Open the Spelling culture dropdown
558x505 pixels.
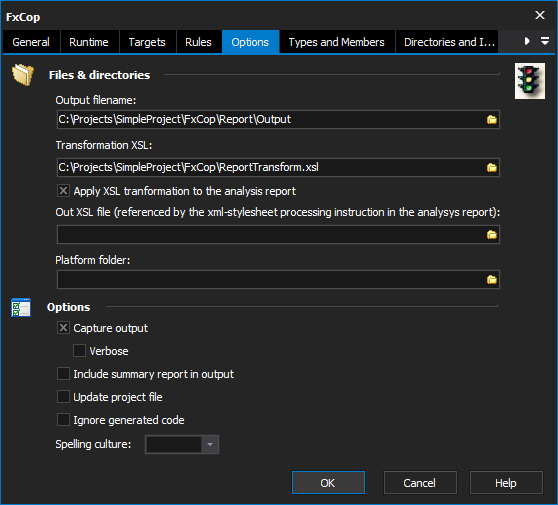click(x=210, y=444)
